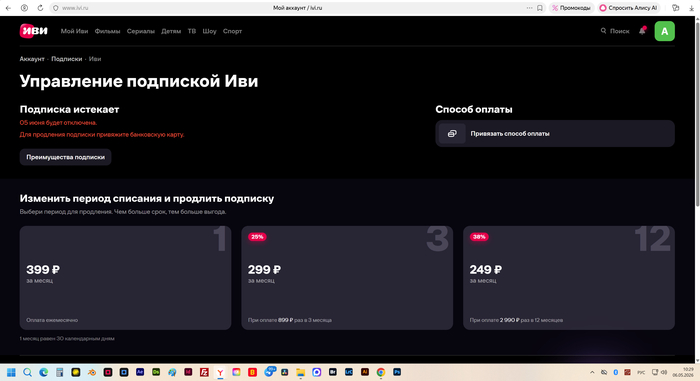Click 'При оплате 899 ₽ раз в 3 месяца'

point(290,320)
